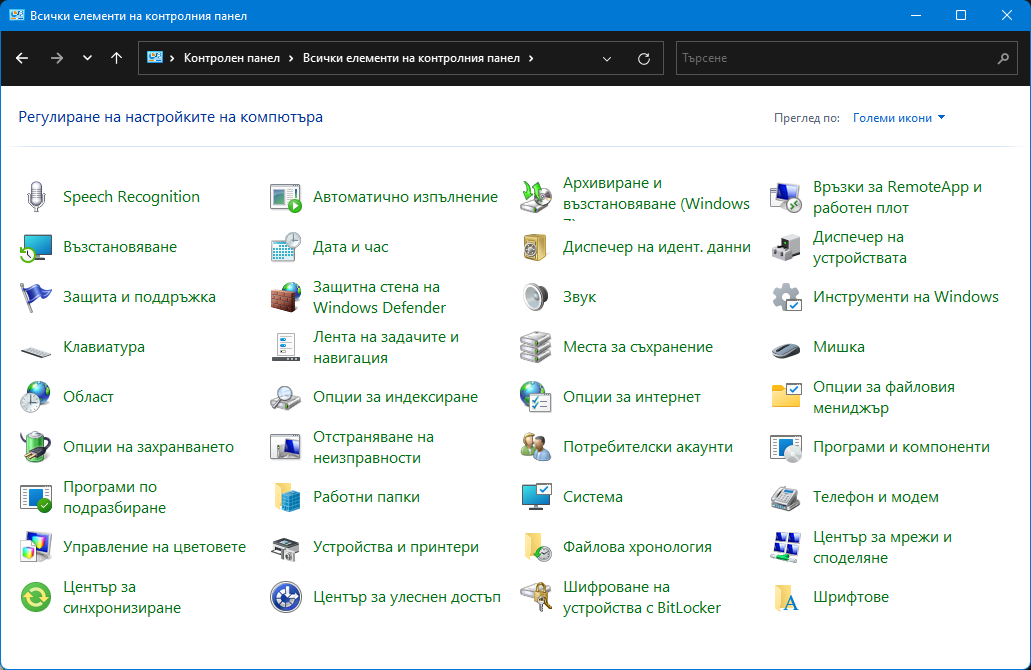Click the Система link
This screenshot has width=1031, height=670.
pos(592,497)
